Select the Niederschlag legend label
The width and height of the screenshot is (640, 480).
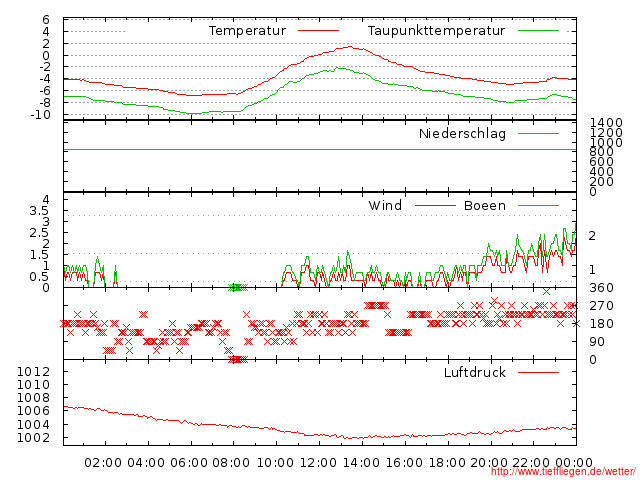coord(462,134)
